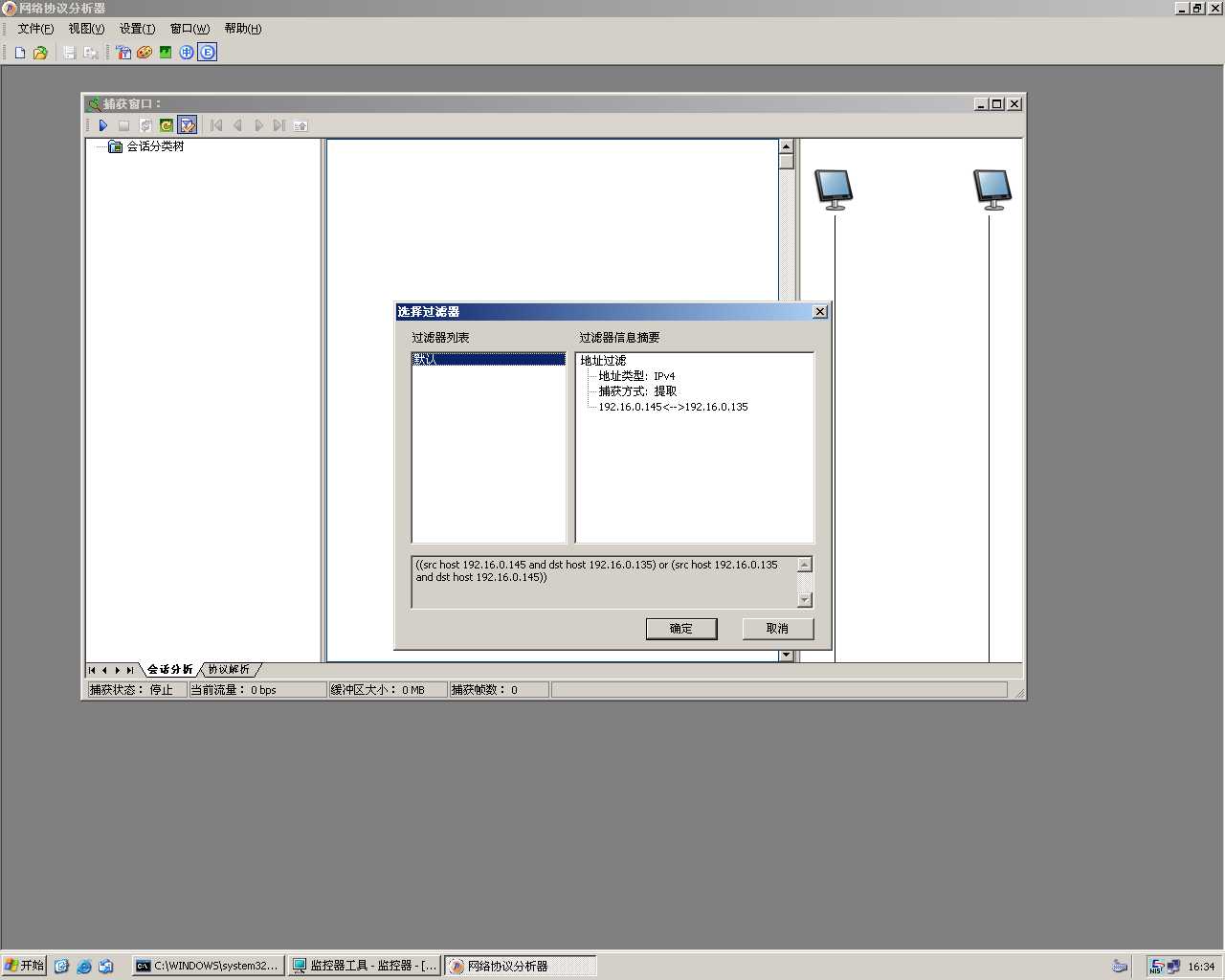Switch to C:\WINDOWS\system32 taskbar window

(x=208, y=967)
